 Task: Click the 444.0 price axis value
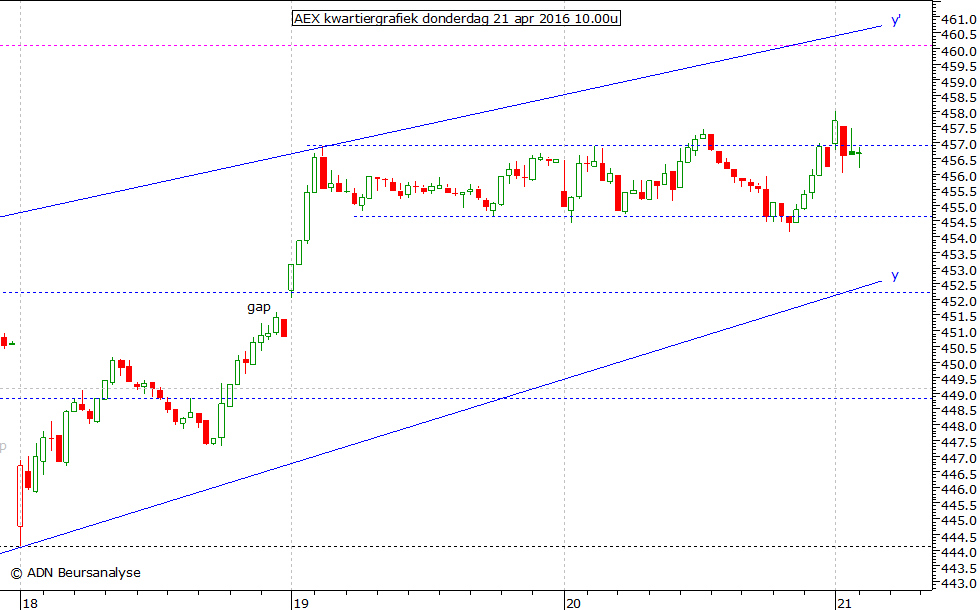(959, 552)
